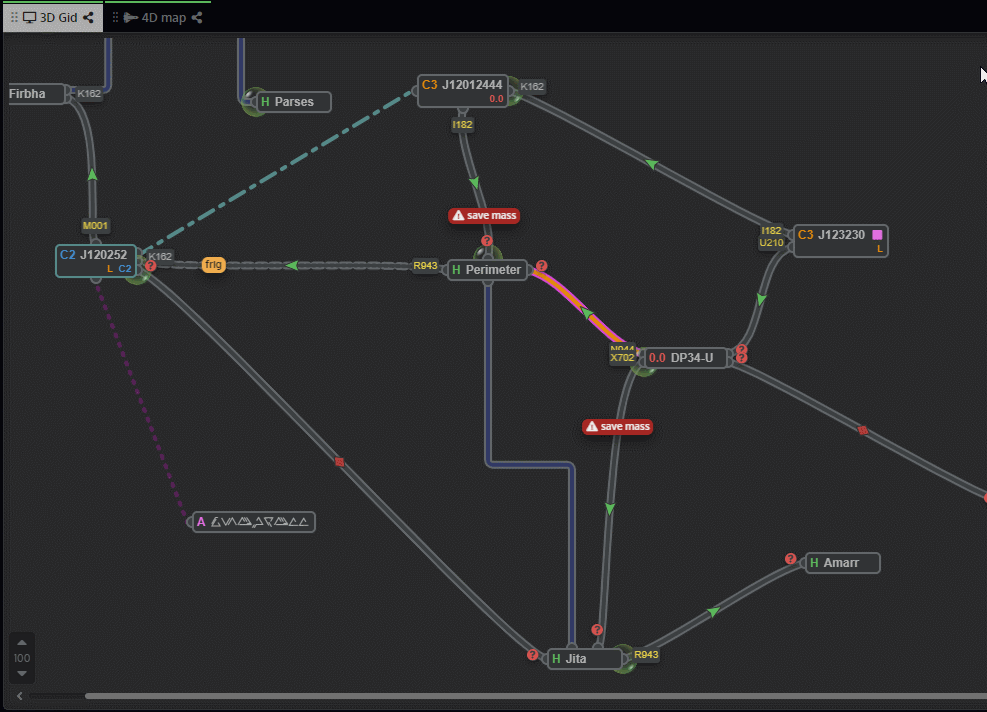The height and width of the screenshot is (712, 987).
Task: Click the zoom value 100
Action: coord(22,658)
